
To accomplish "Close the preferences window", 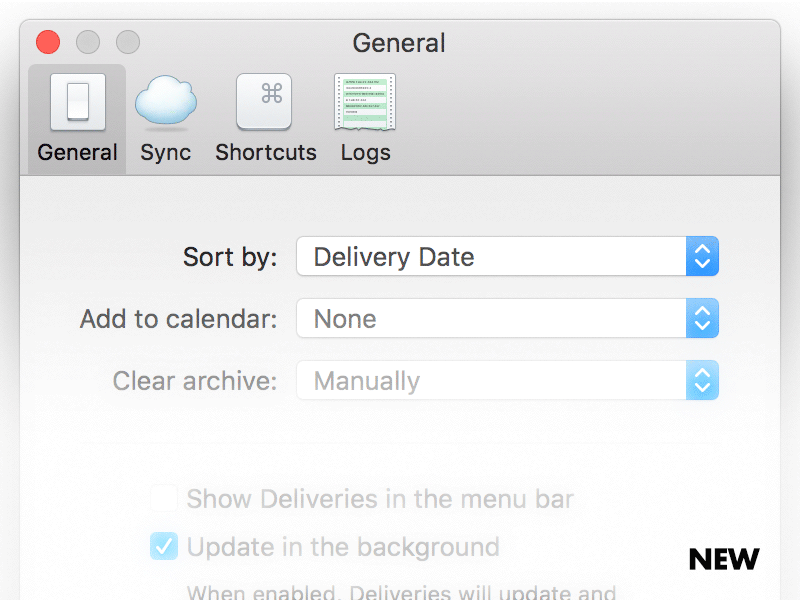I will click(x=47, y=43).
